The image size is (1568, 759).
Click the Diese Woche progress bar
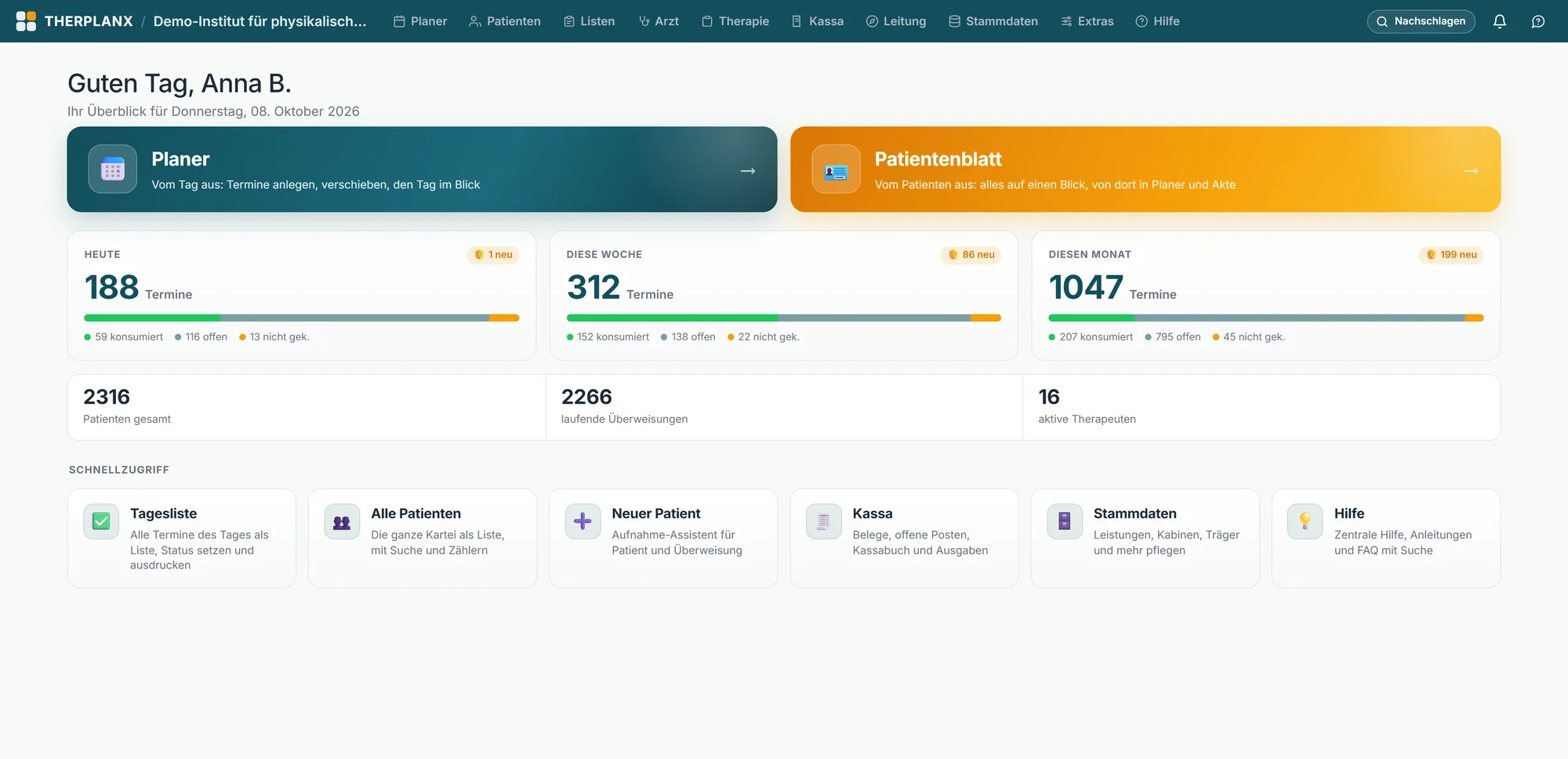click(x=784, y=318)
